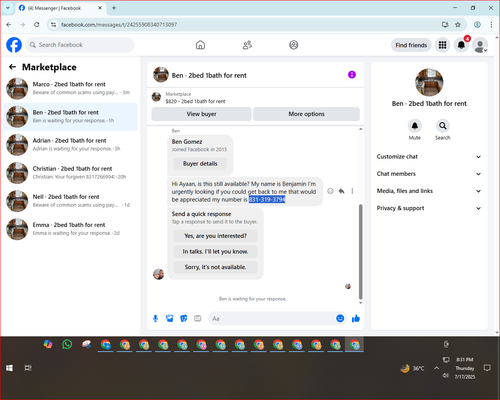The width and height of the screenshot is (500, 400).
Task: Click Ben's profile picture in right panel
Action: 429,82
